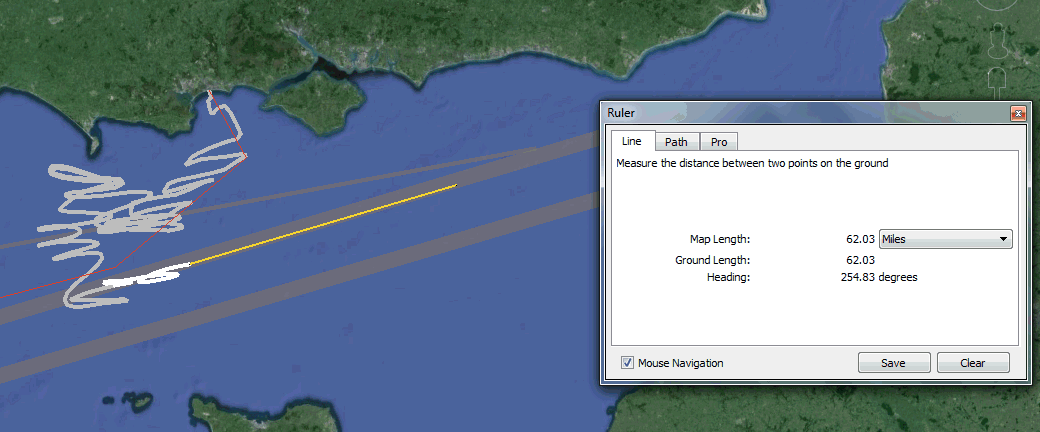The height and width of the screenshot is (432, 1040).
Task: Click the middle of the yellow measurement line
Action: [x=323, y=225]
